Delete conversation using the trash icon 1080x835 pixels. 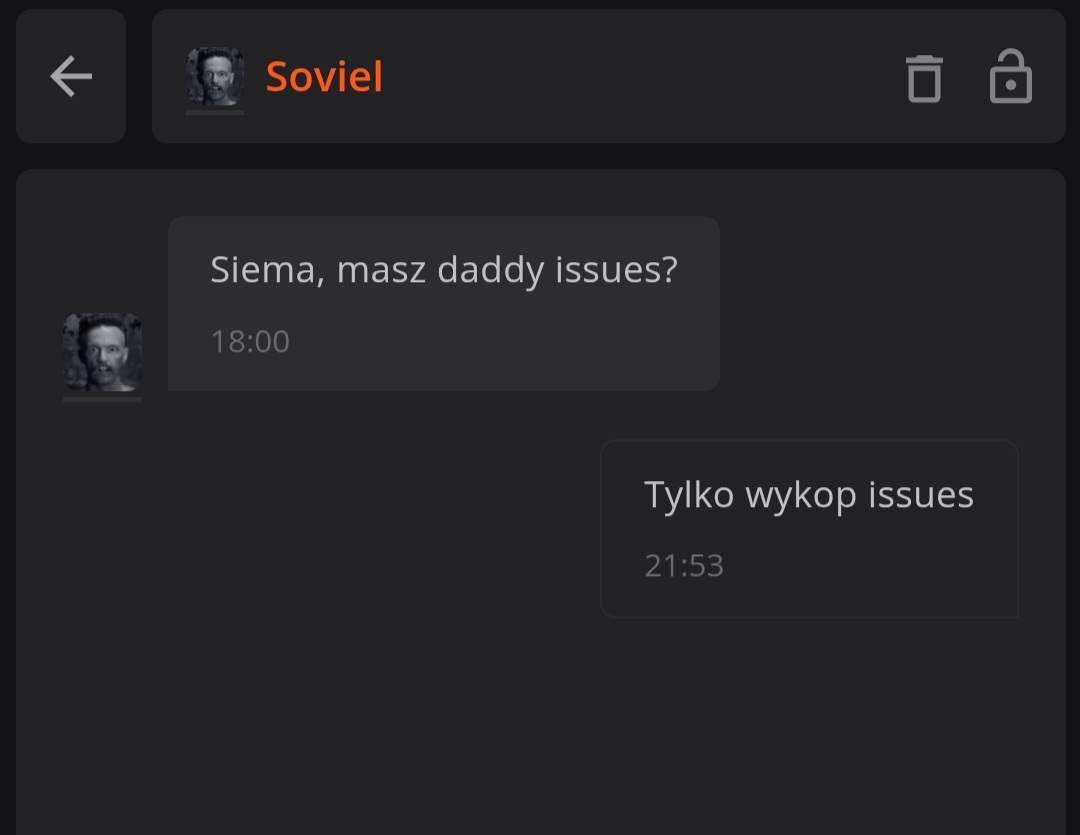[924, 78]
